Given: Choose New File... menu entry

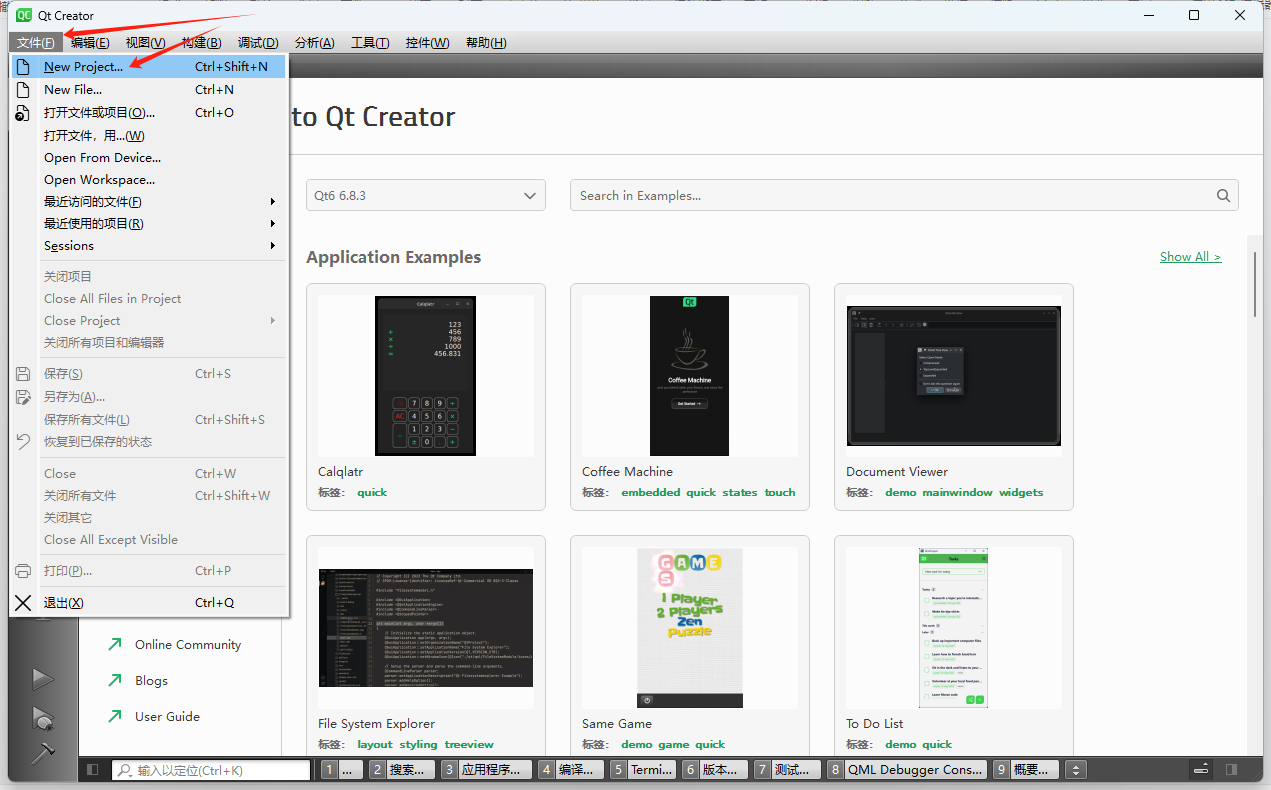Looking at the screenshot, I should (x=148, y=89).
